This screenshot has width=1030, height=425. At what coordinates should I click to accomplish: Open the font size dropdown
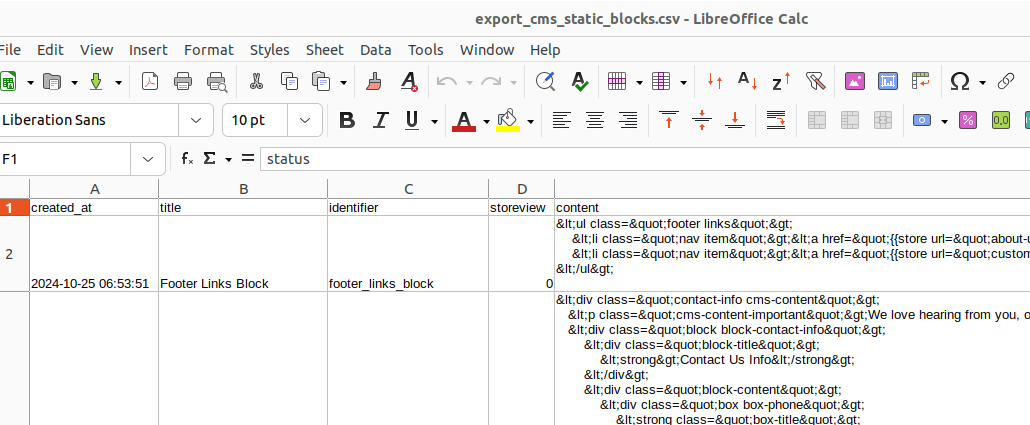pos(303,121)
